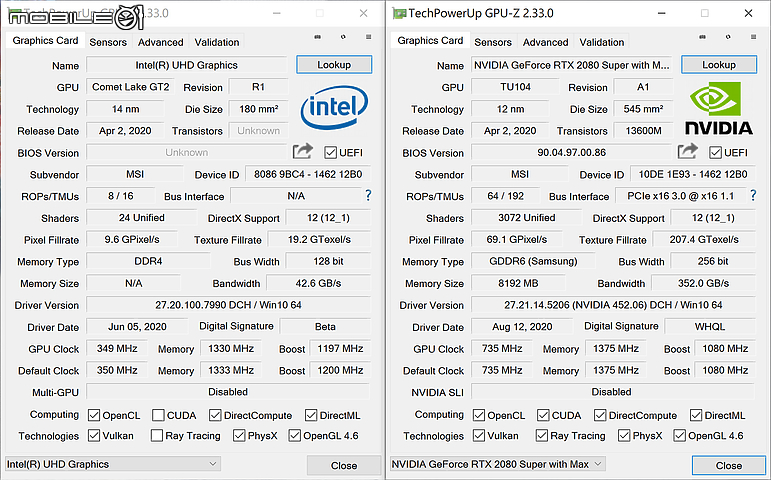
Task: Toggle the Vulkan checkbox in the Intel window
Action: click(x=94, y=436)
